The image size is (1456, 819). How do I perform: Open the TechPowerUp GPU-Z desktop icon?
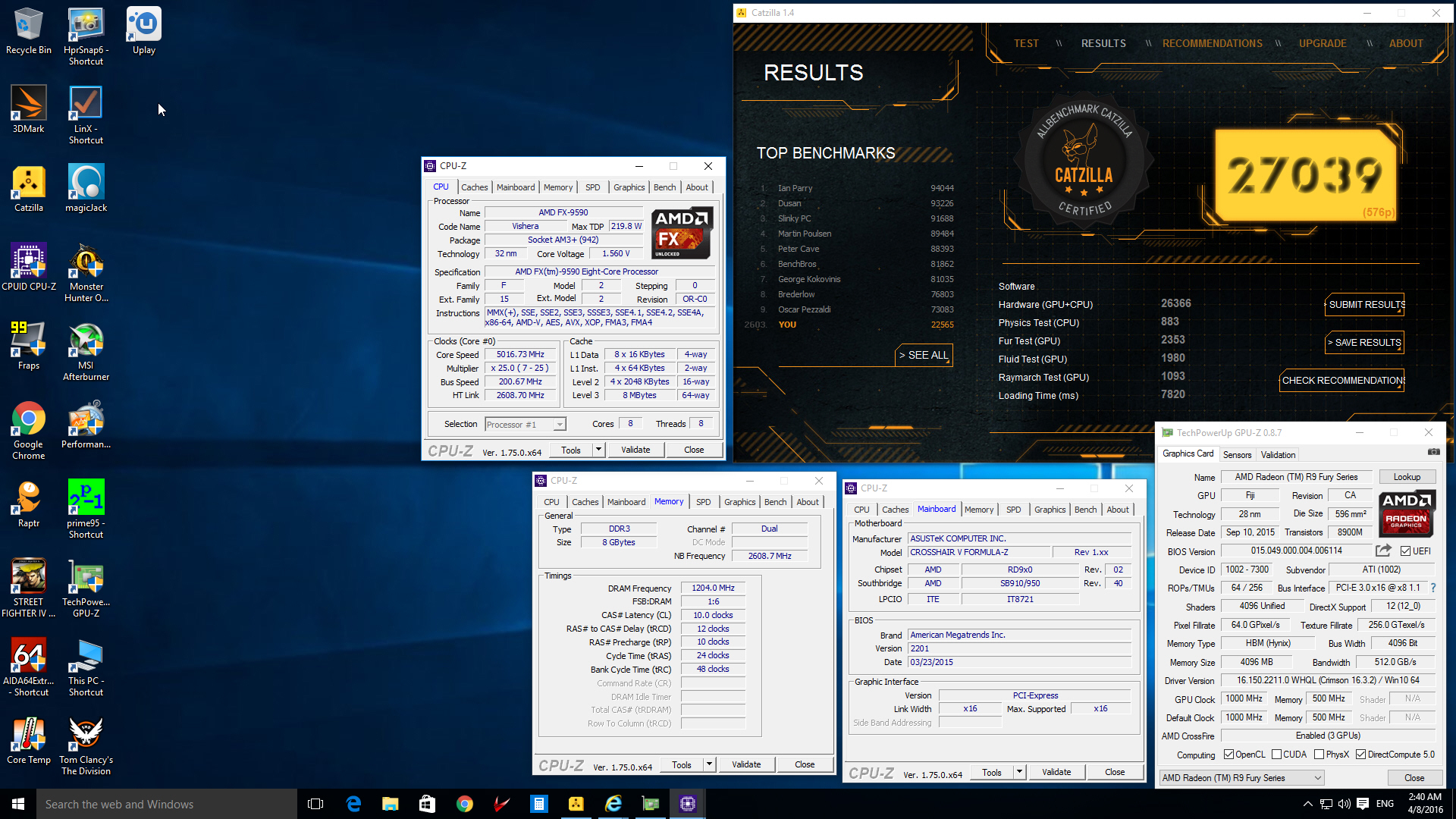click(86, 588)
